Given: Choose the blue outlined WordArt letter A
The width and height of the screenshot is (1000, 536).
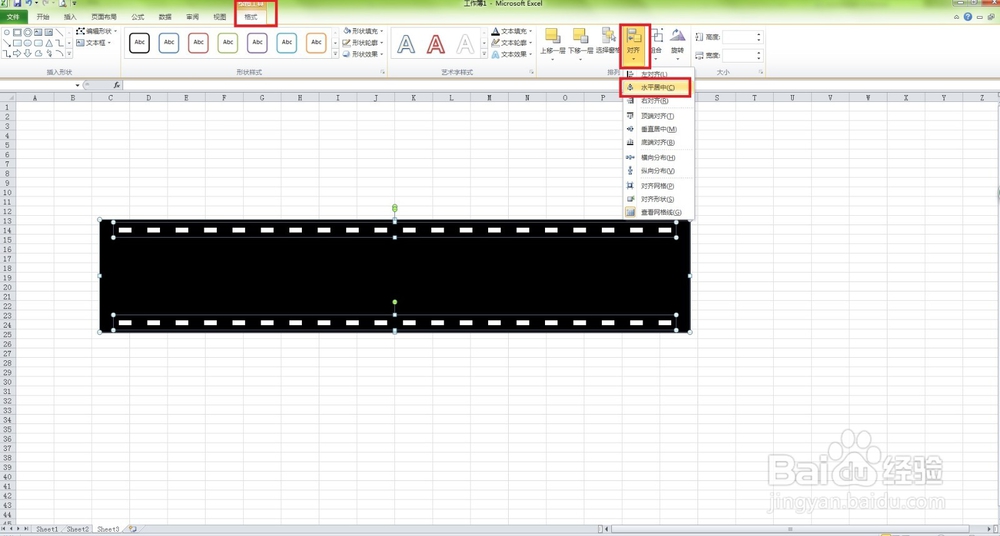Looking at the screenshot, I should click(406, 44).
